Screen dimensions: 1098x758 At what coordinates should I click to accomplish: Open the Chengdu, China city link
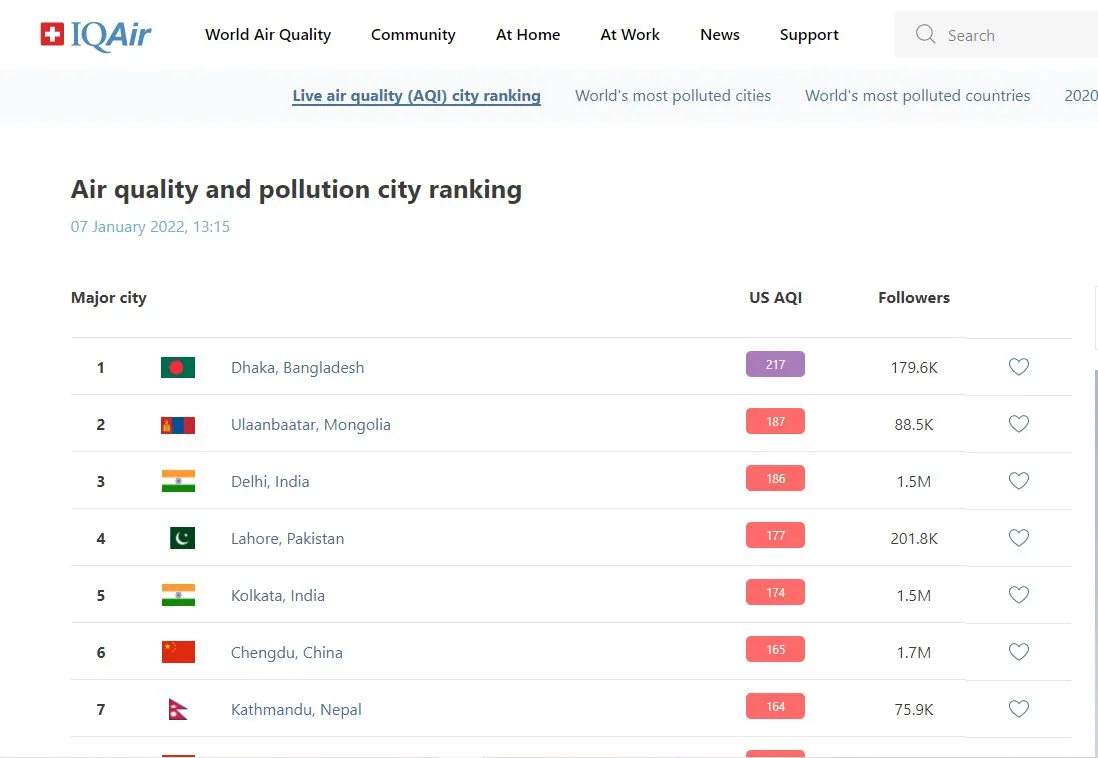[x=287, y=652]
